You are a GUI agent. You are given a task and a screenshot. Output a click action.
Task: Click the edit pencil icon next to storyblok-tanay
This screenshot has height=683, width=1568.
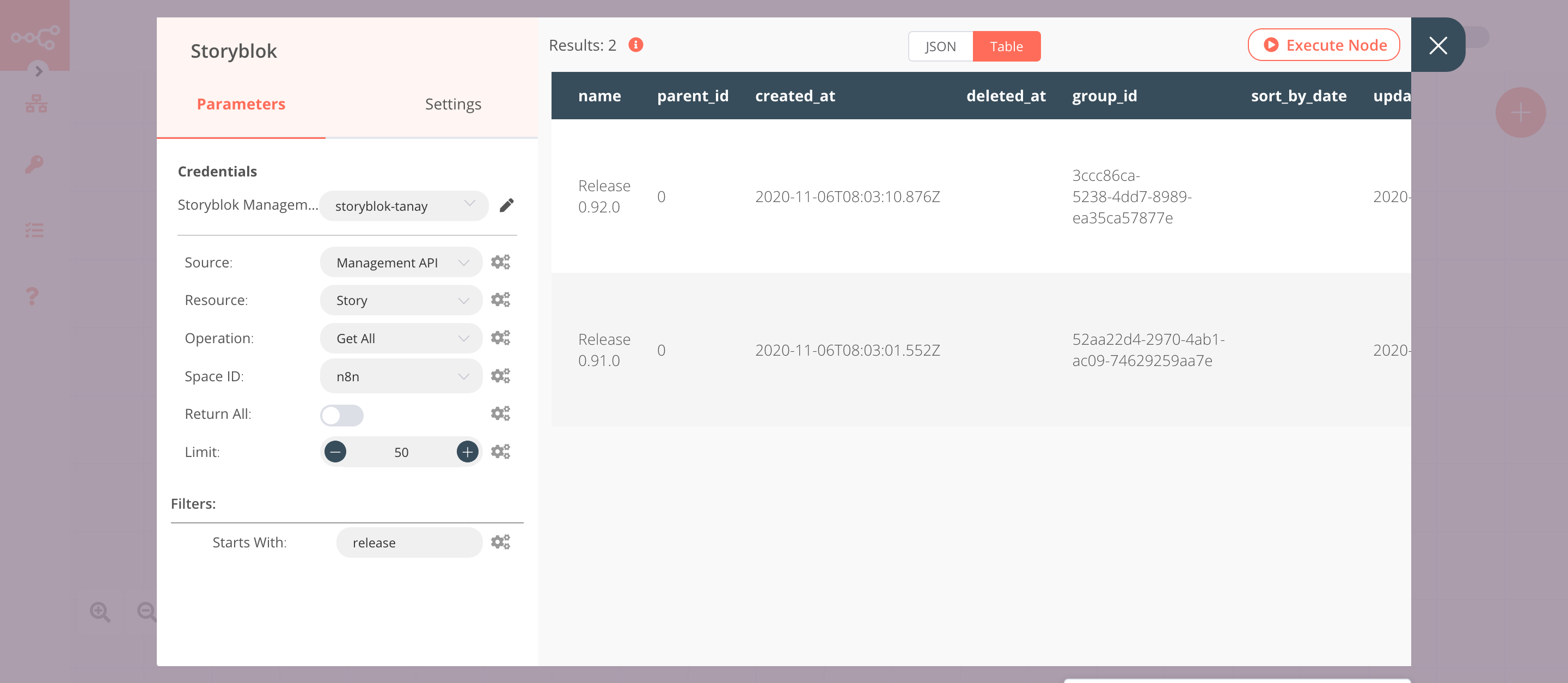(x=507, y=206)
